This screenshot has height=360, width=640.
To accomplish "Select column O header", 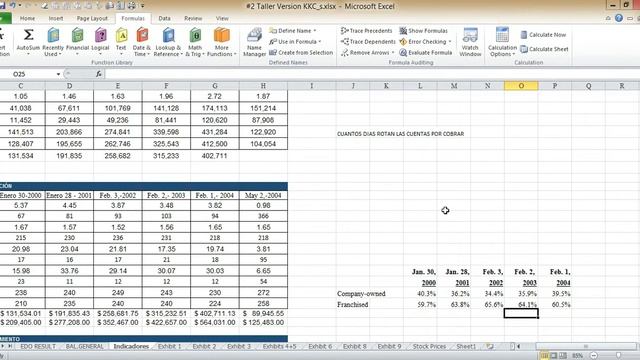I will (x=521, y=86).
